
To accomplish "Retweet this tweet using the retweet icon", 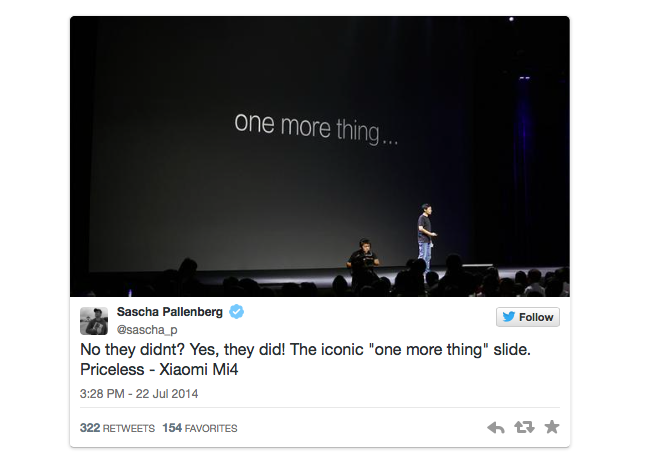I will pyautogui.click(x=524, y=427).
